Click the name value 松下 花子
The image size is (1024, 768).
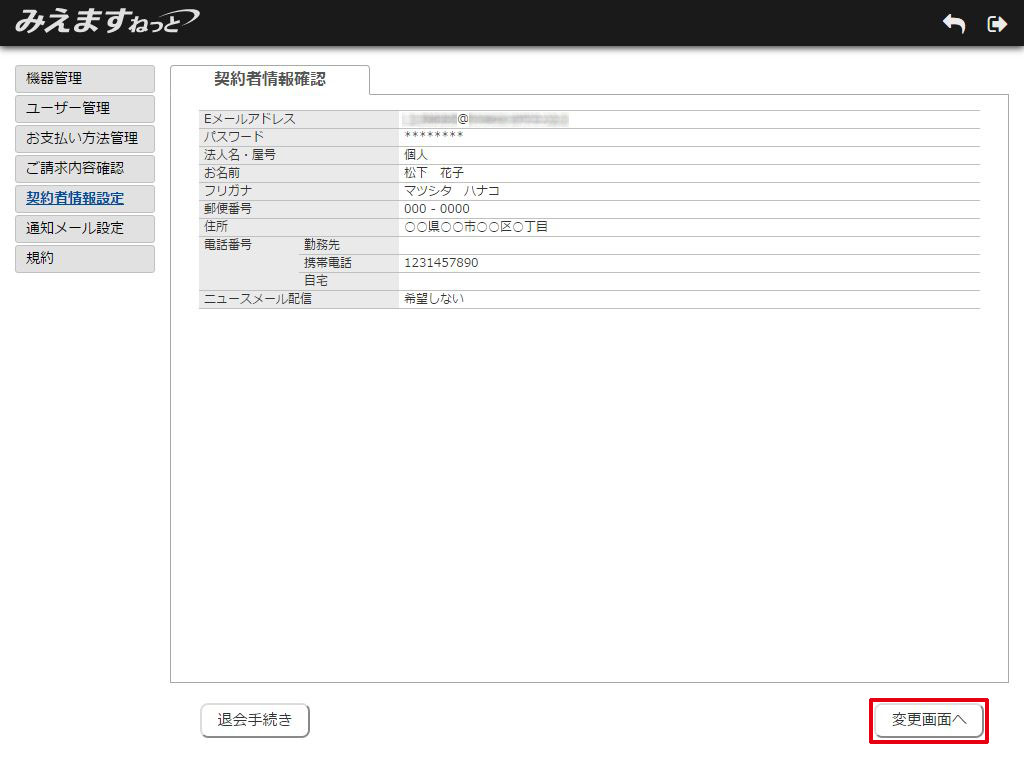coord(434,173)
